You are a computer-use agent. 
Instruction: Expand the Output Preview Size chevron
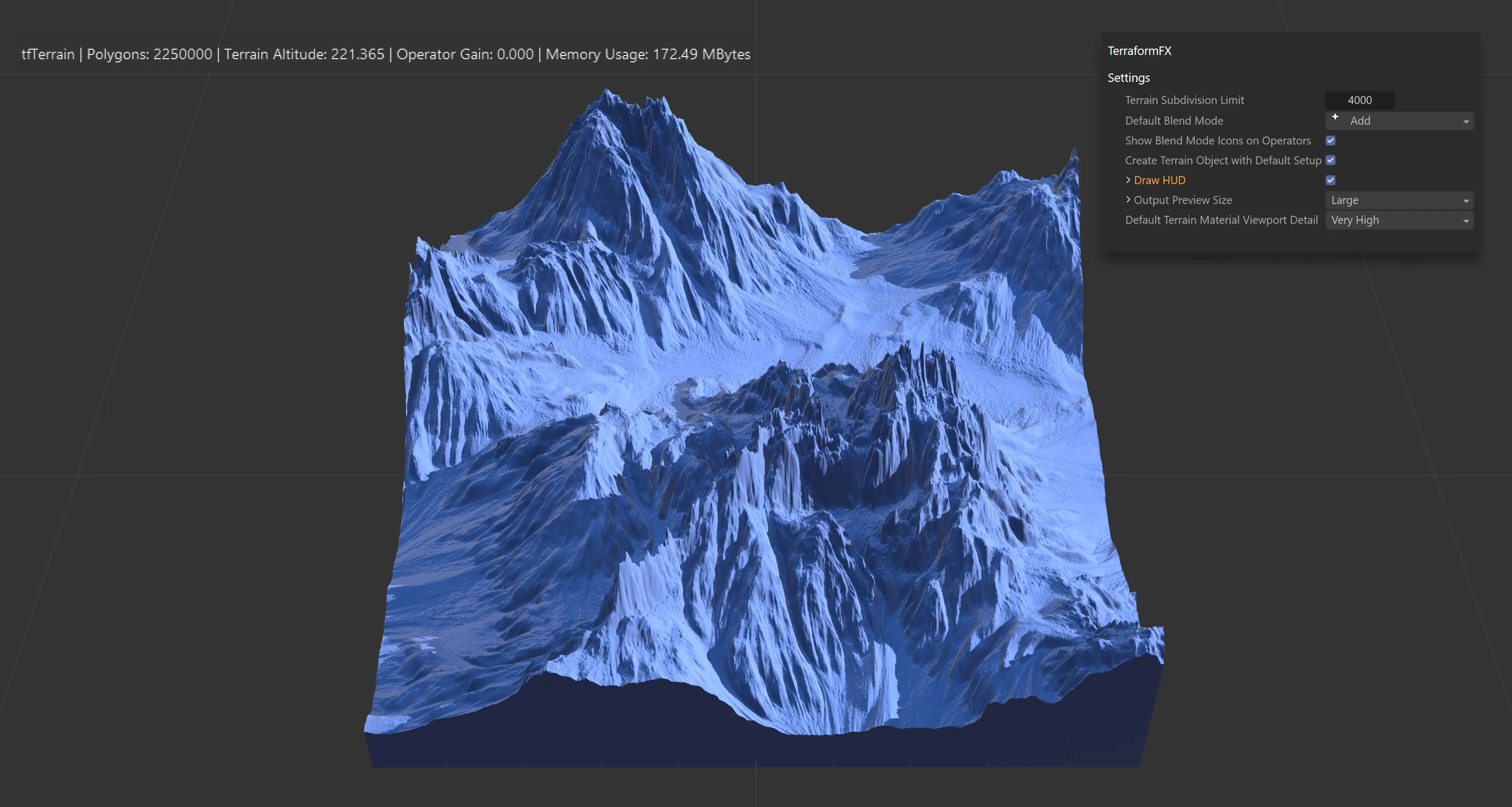pyautogui.click(x=1128, y=200)
